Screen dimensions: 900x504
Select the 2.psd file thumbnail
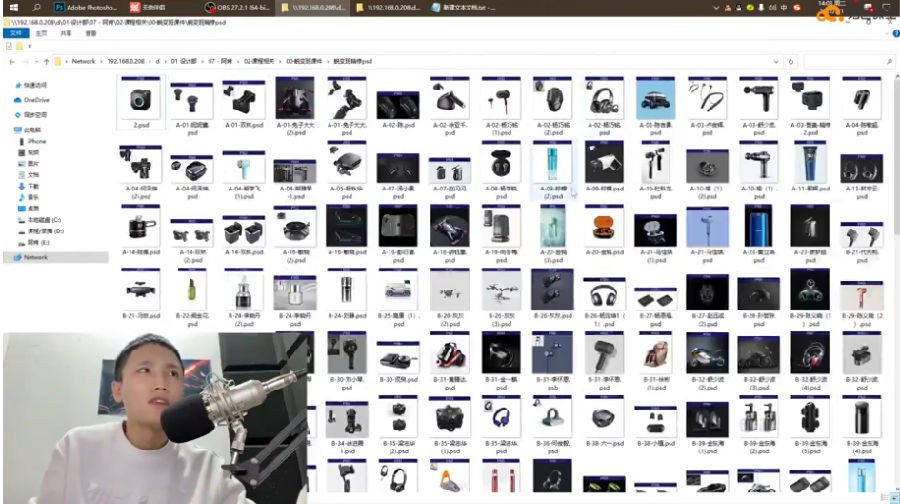tap(140, 105)
